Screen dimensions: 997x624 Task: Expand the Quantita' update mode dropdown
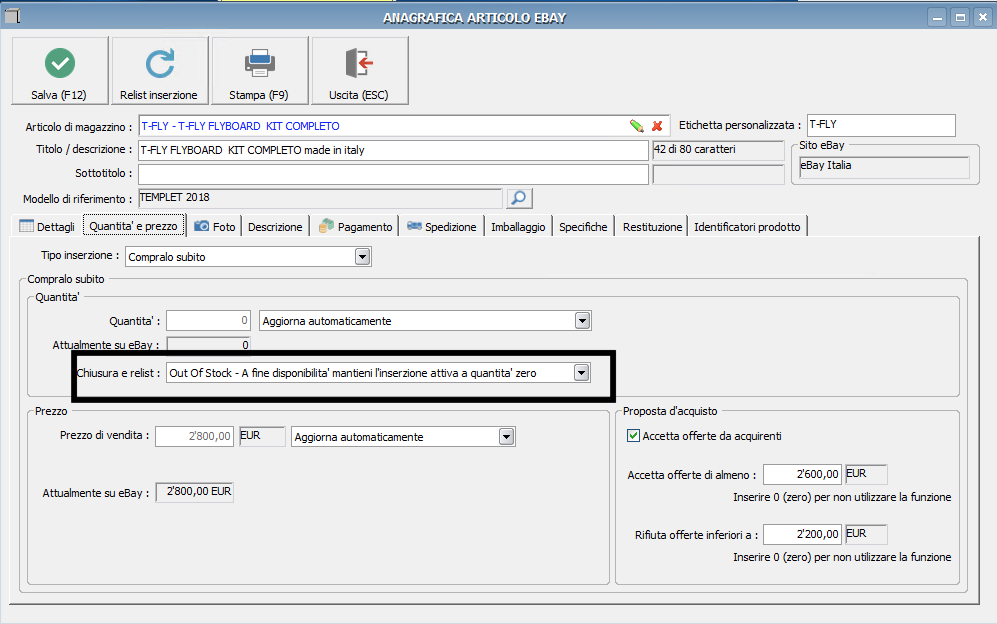(582, 321)
